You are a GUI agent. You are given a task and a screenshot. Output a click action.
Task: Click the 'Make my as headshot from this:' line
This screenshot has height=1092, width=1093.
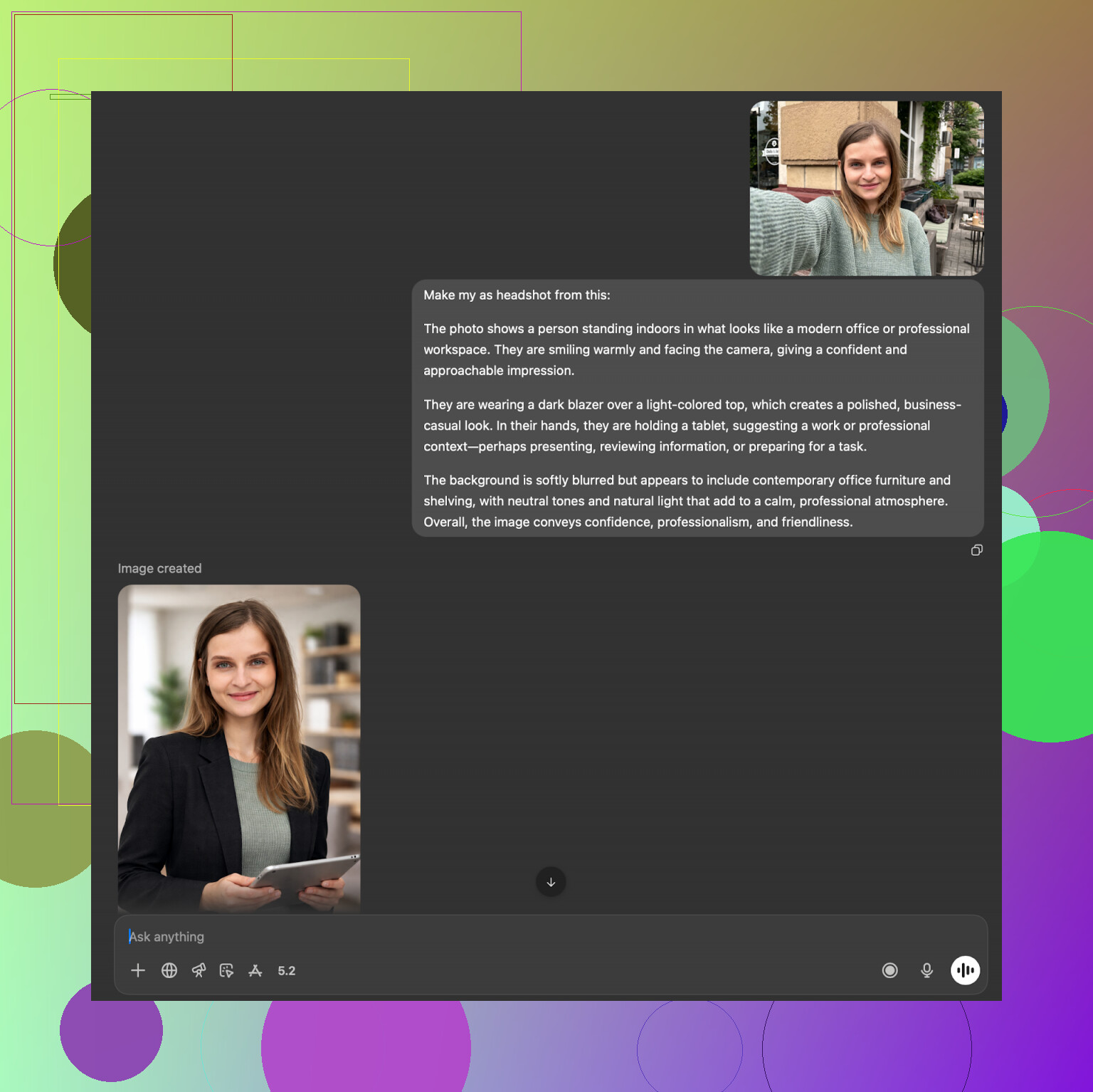coord(517,295)
